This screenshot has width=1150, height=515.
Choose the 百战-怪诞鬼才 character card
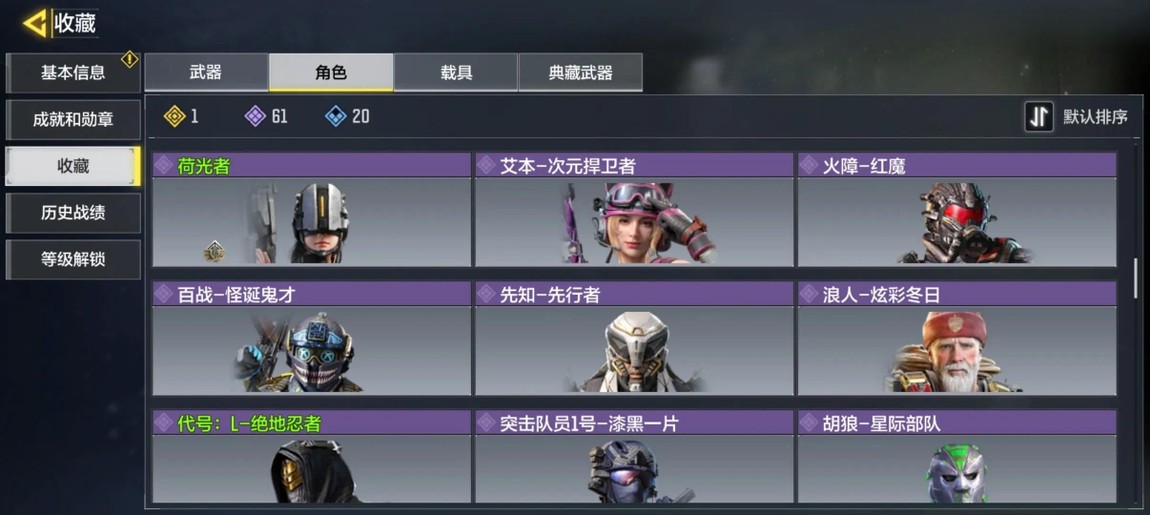(311, 337)
